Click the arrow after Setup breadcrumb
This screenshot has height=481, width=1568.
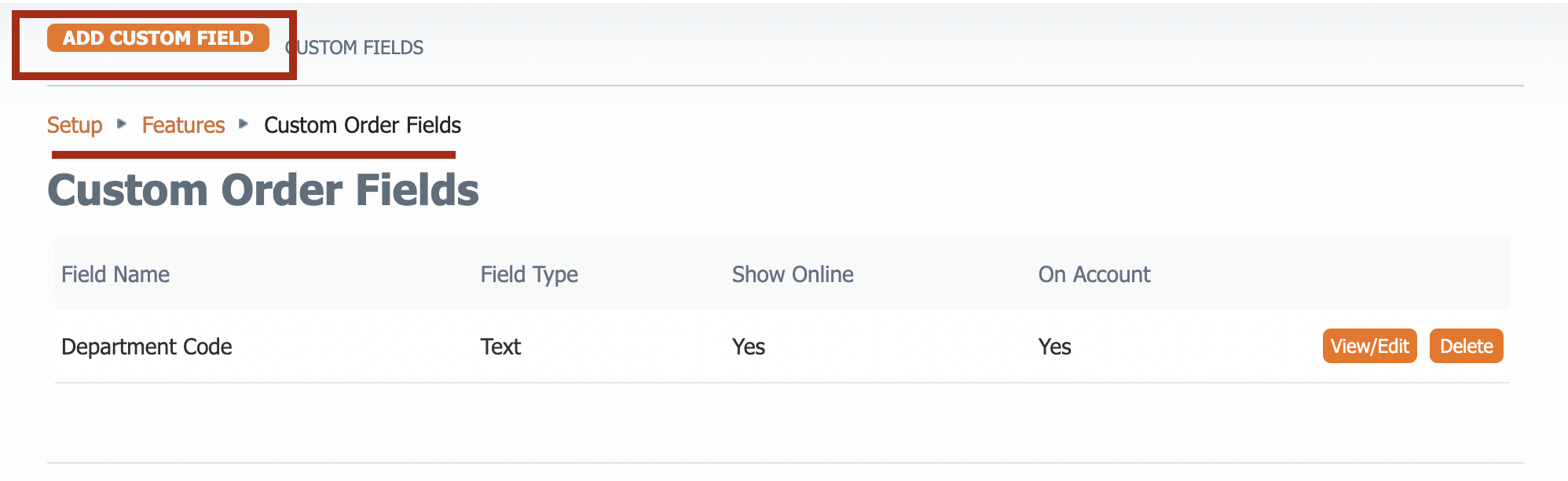click(122, 124)
